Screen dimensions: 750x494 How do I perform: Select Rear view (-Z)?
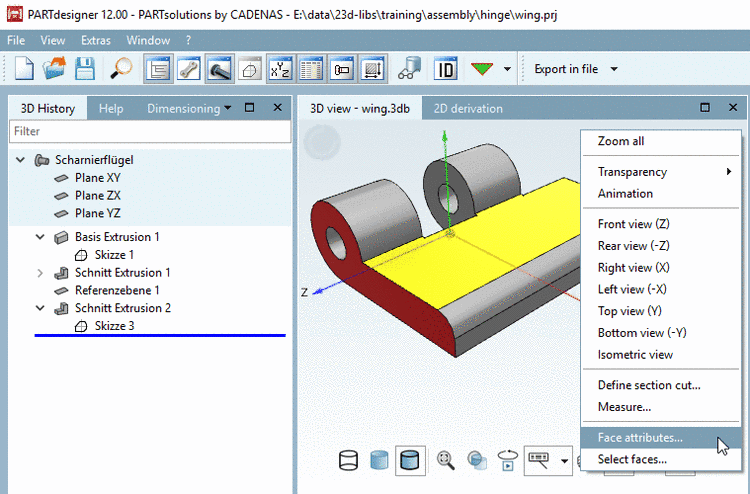[x=661, y=245]
